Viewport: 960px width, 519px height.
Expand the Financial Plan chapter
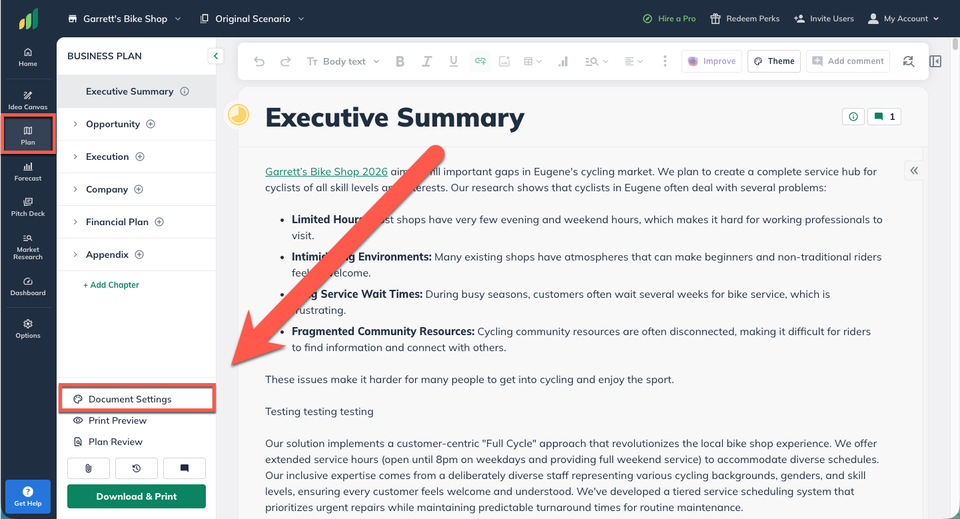tap(75, 222)
